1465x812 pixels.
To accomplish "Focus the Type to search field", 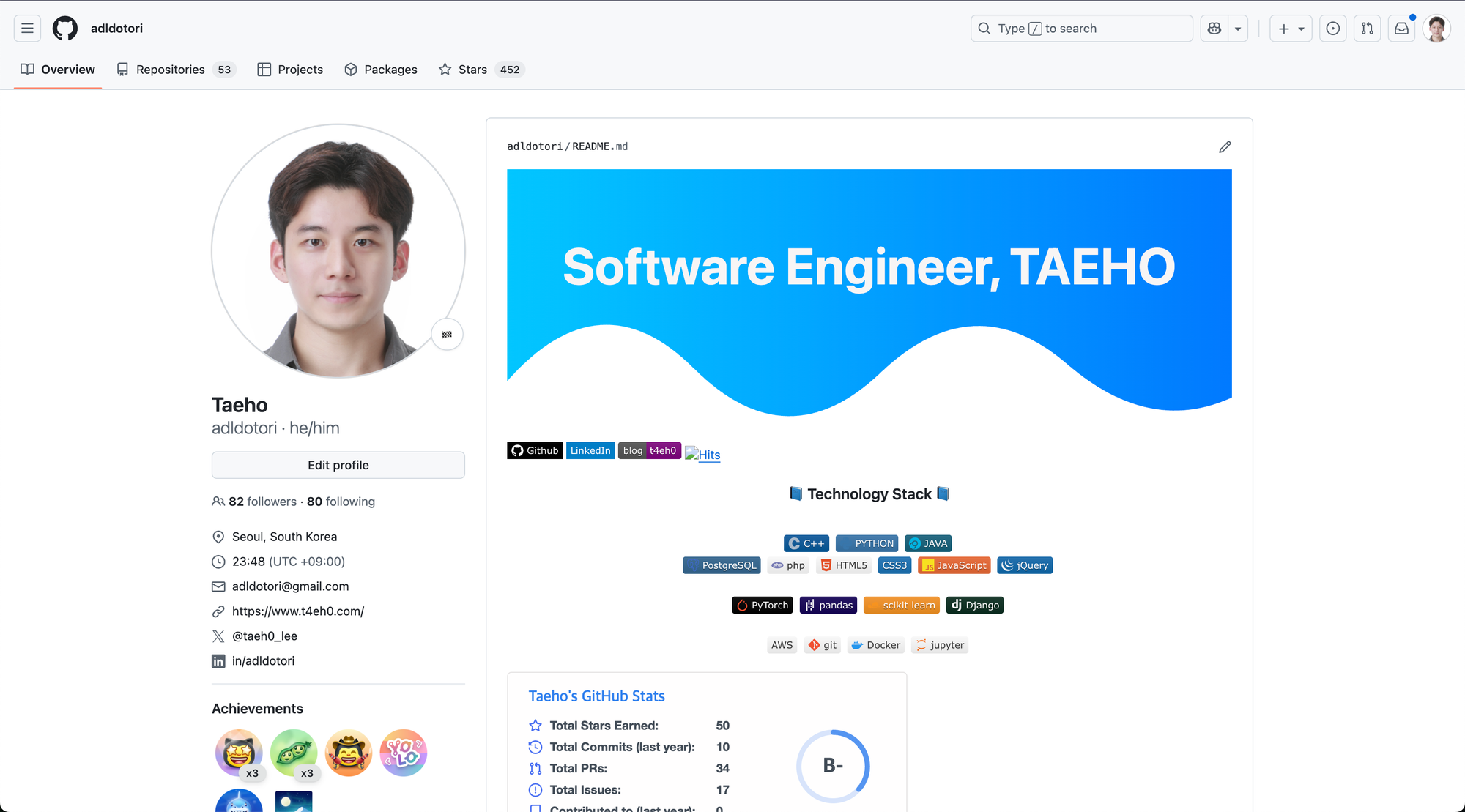I will click(1082, 29).
